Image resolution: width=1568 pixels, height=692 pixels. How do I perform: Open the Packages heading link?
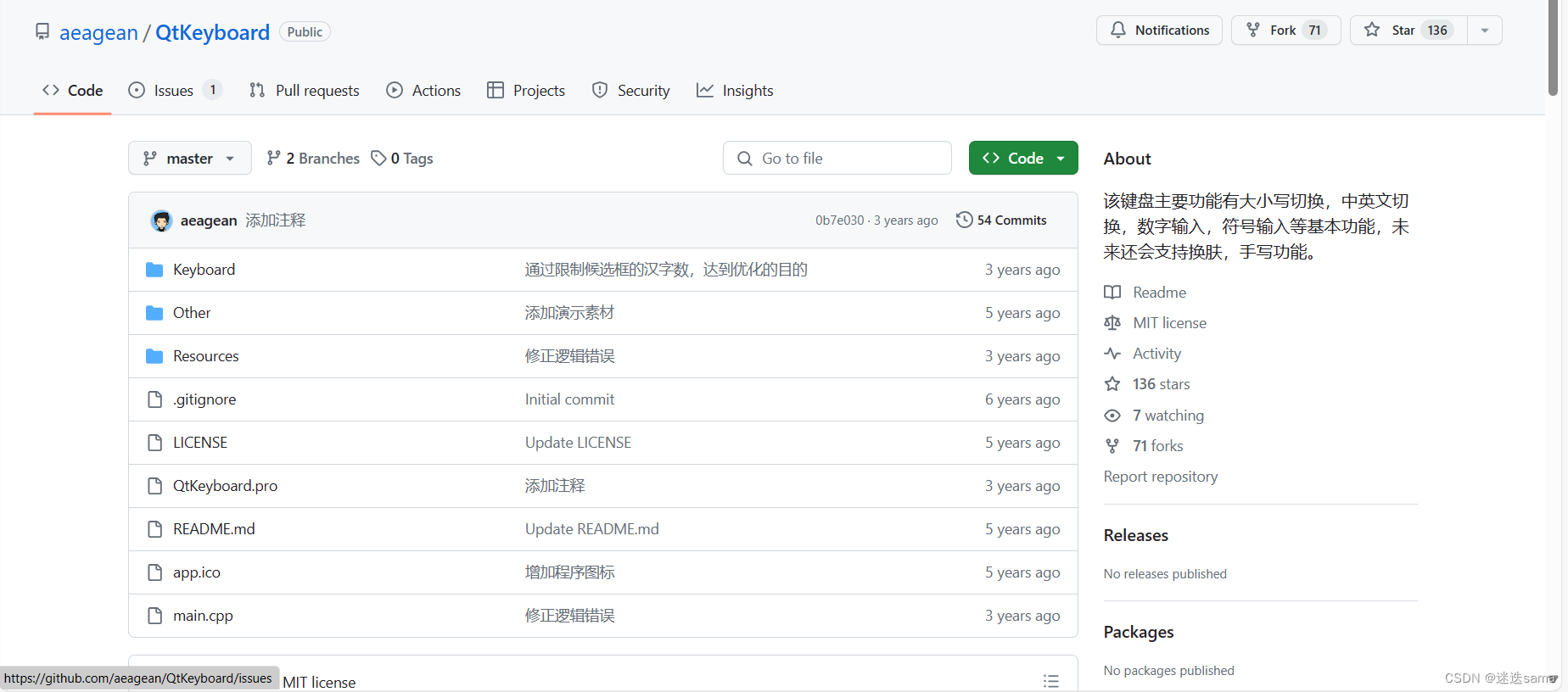pyautogui.click(x=1138, y=632)
